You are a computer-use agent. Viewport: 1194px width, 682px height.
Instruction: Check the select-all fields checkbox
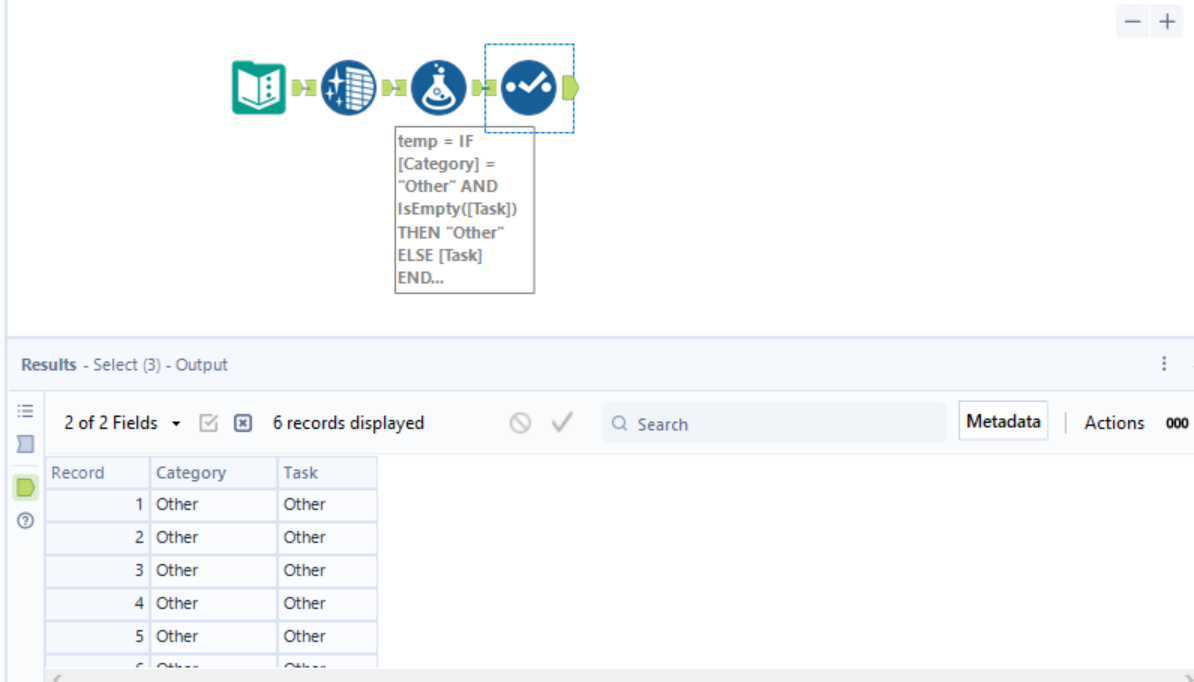[x=208, y=422]
